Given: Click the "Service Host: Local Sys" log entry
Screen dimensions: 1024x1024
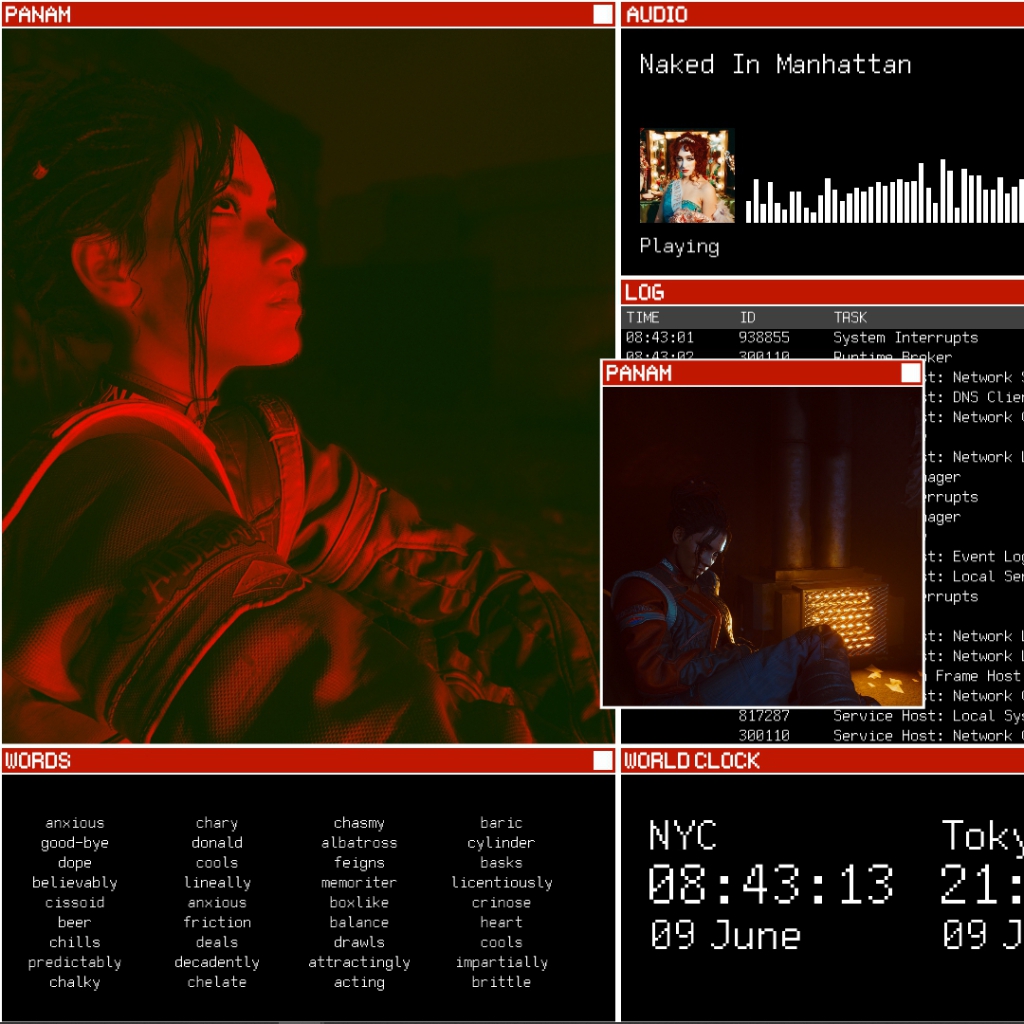Looking at the screenshot, I should click(x=929, y=716).
